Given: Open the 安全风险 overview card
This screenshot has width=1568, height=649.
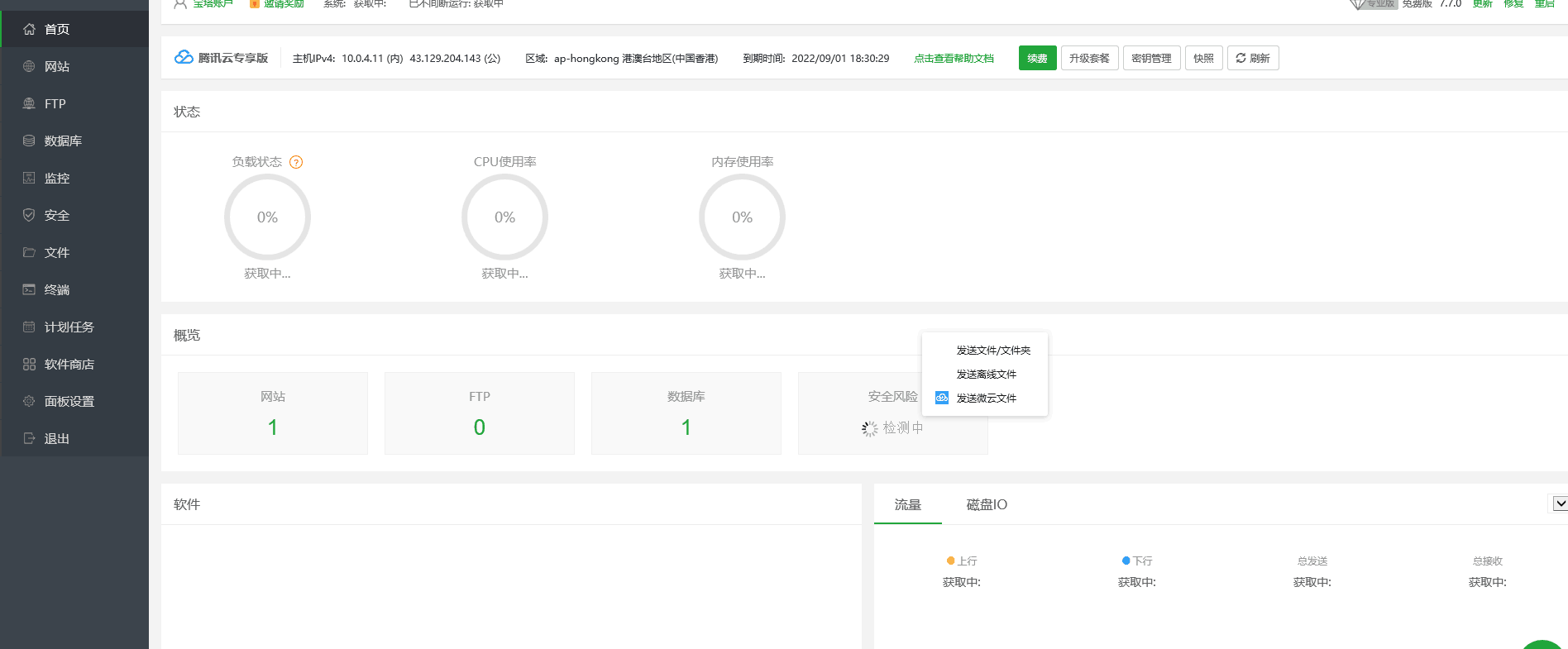Looking at the screenshot, I should click(893, 413).
